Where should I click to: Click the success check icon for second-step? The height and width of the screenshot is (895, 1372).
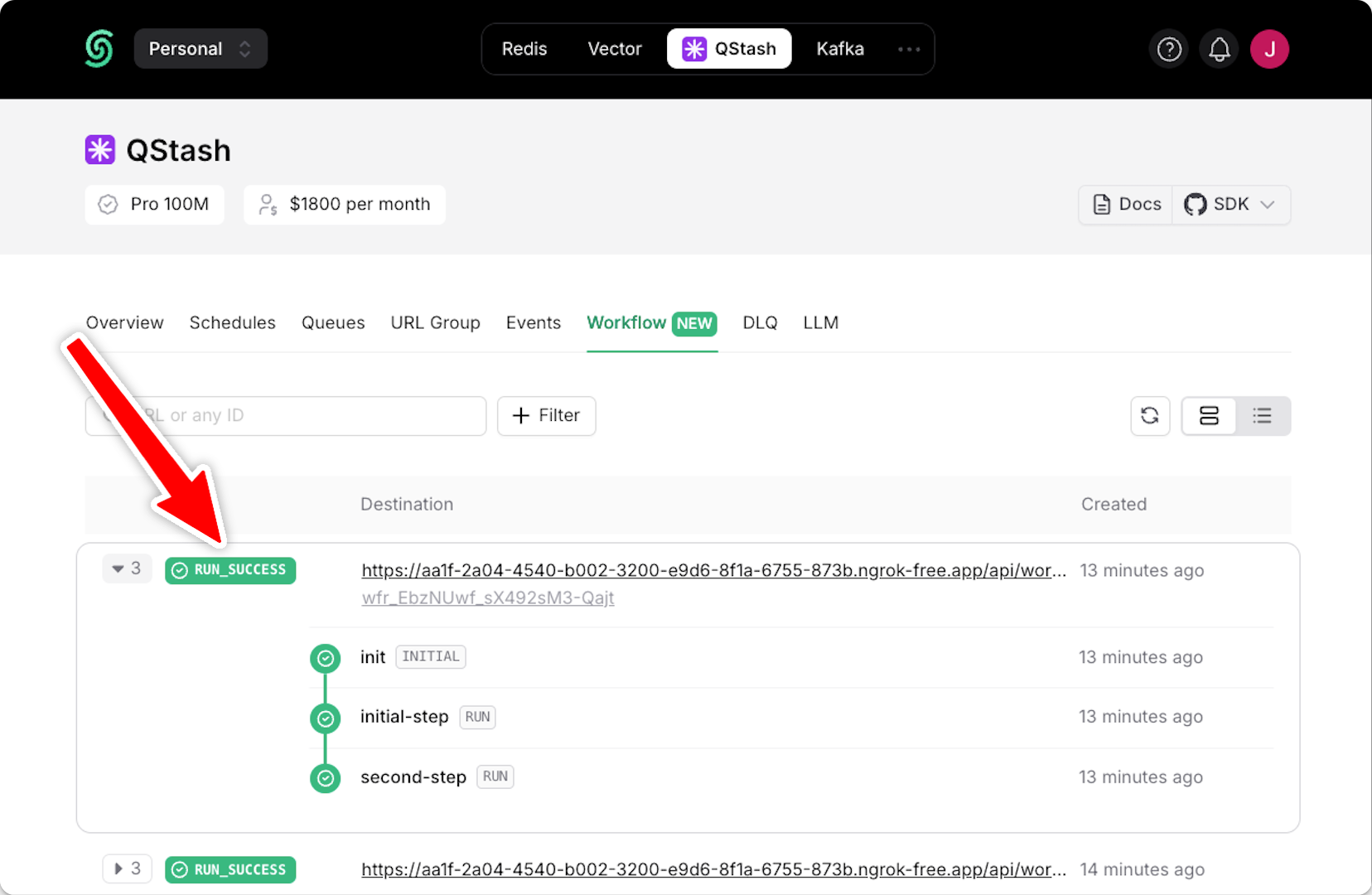click(x=326, y=778)
